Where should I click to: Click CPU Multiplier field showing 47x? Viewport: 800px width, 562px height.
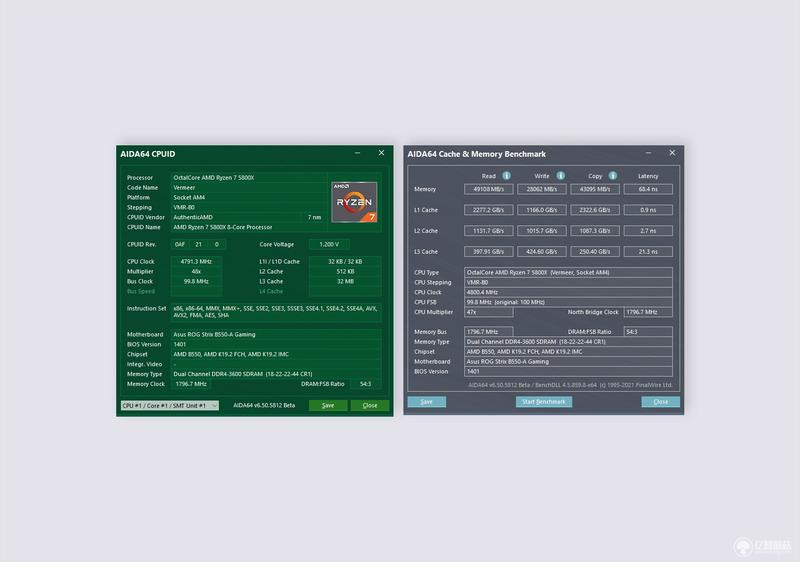tap(488, 312)
